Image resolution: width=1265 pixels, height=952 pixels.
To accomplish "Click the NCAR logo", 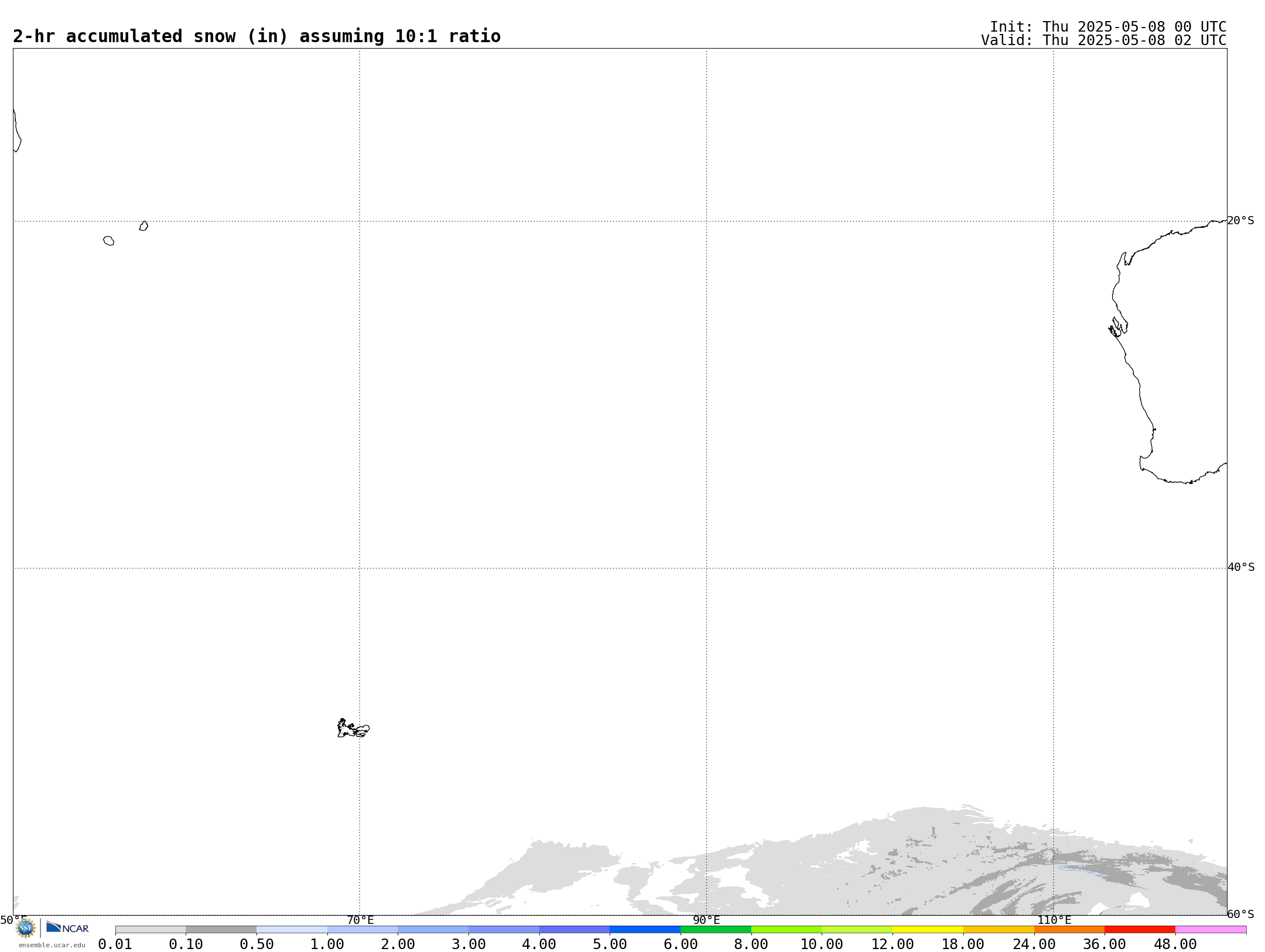I will click(x=67, y=927).
